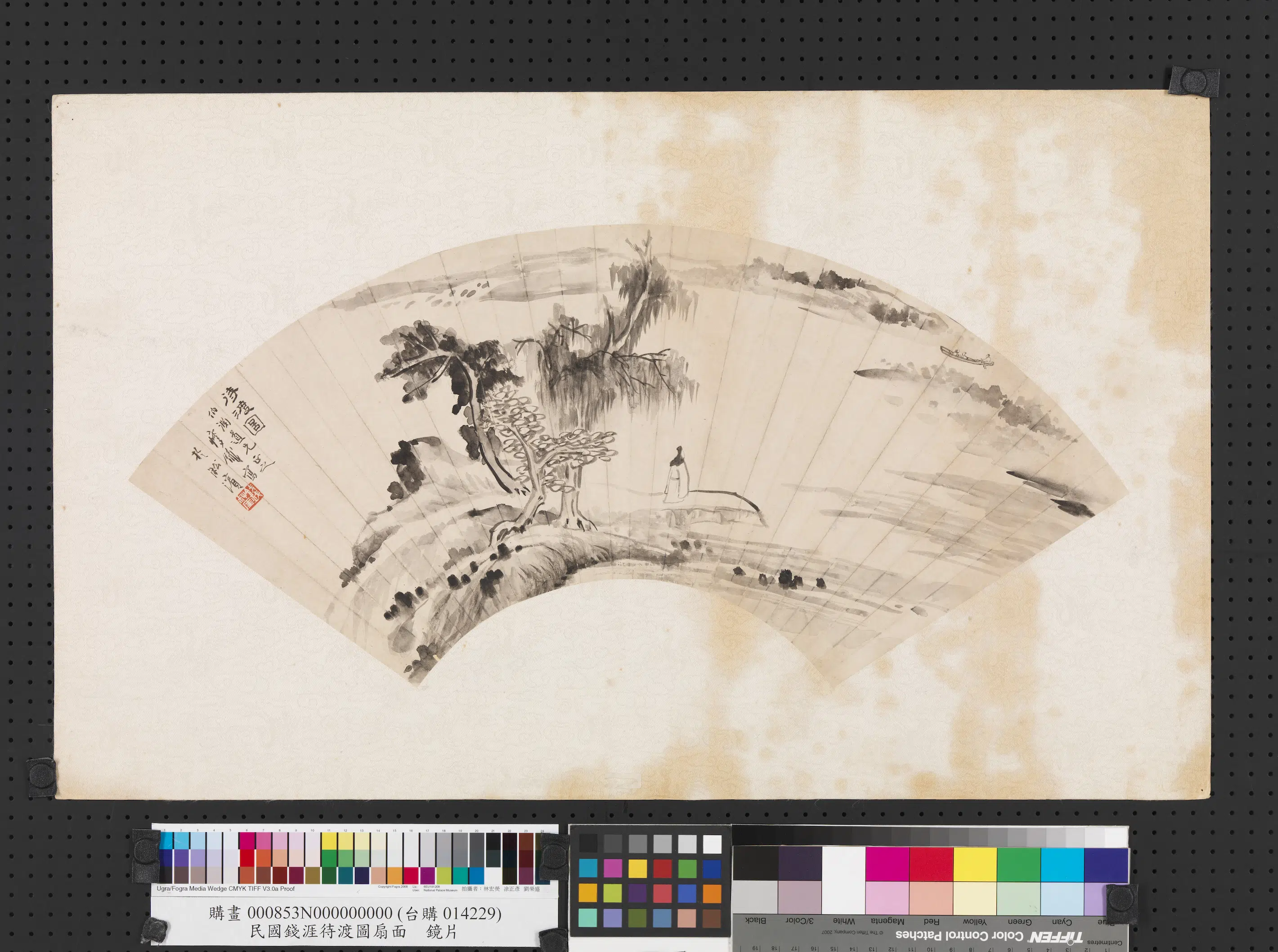Click the 'Yellow' label on the Tiffen chart
The image size is (1278, 952).
974,921
